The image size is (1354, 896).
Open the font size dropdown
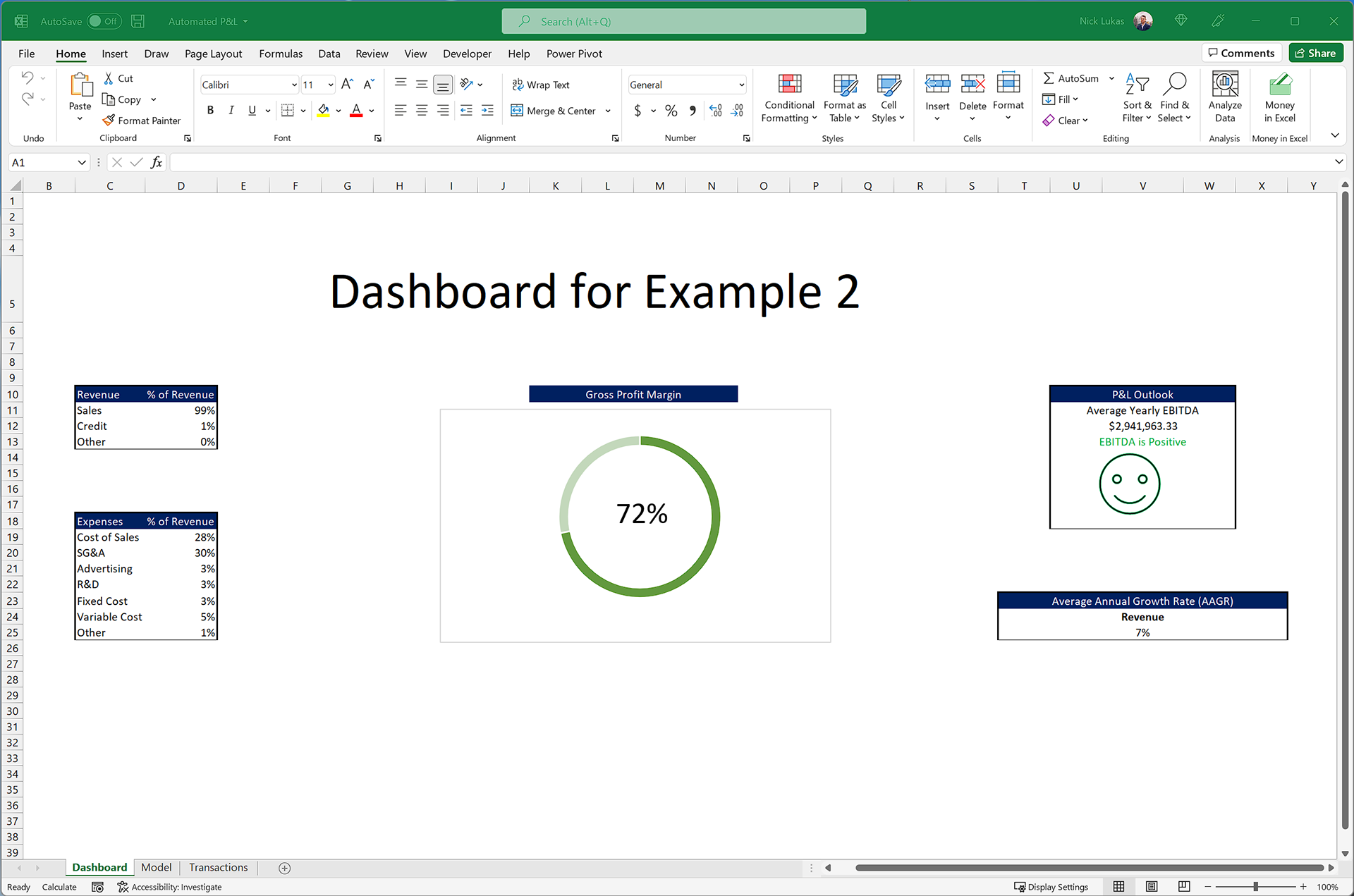coord(331,85)
